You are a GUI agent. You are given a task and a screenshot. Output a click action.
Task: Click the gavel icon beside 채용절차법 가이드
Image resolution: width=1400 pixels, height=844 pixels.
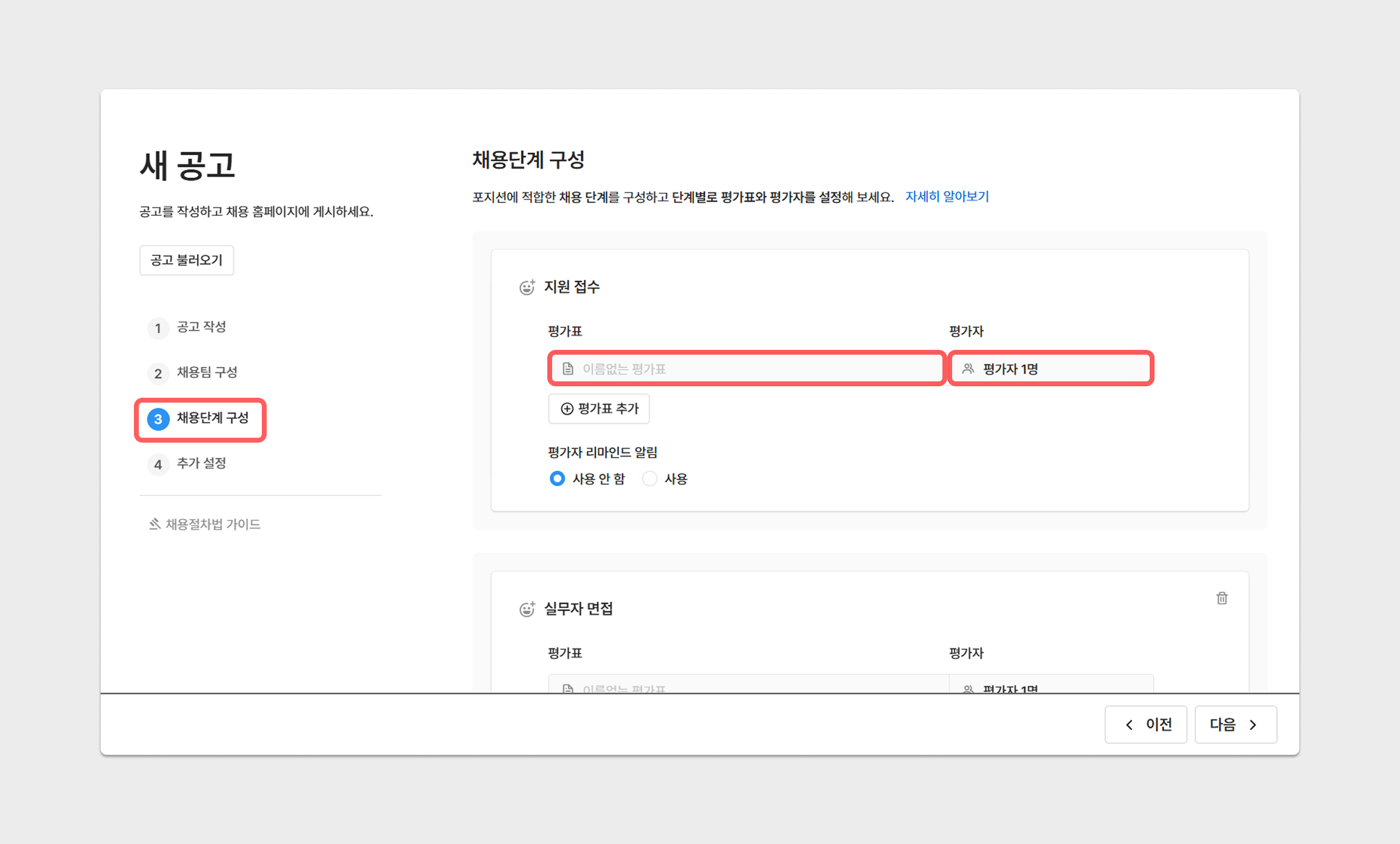click(155, 524)
